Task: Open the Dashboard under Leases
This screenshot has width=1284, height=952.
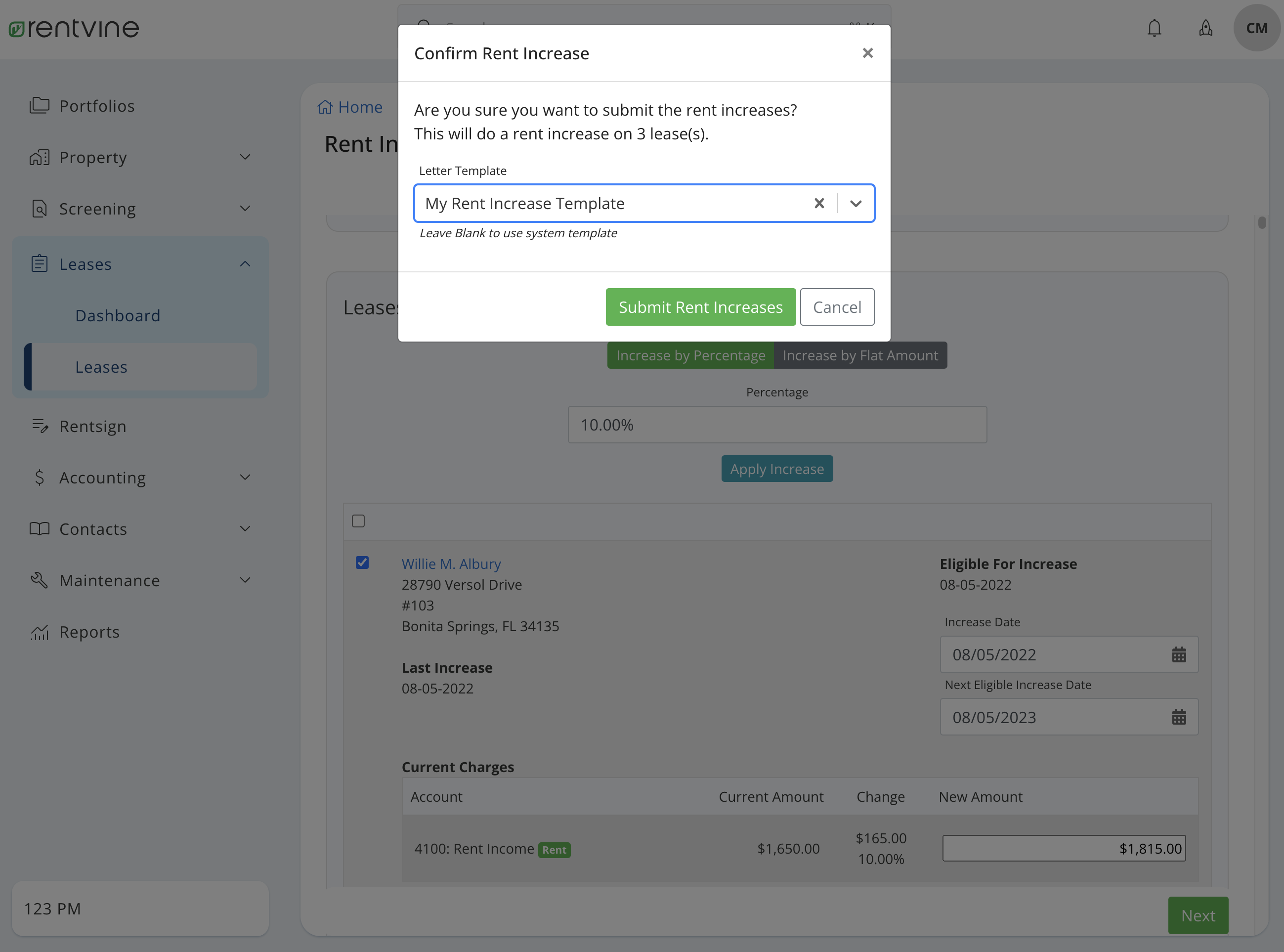Action: click(x=118, y=315)
